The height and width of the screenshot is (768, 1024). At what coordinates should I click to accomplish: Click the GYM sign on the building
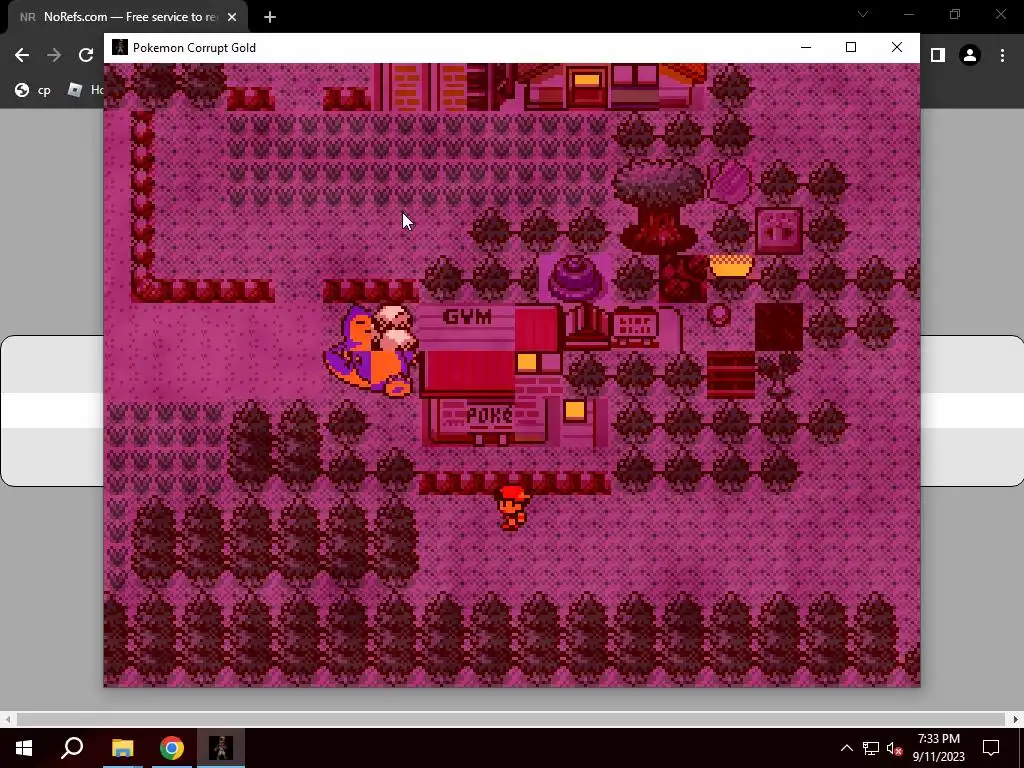click(x=468, y=317)
